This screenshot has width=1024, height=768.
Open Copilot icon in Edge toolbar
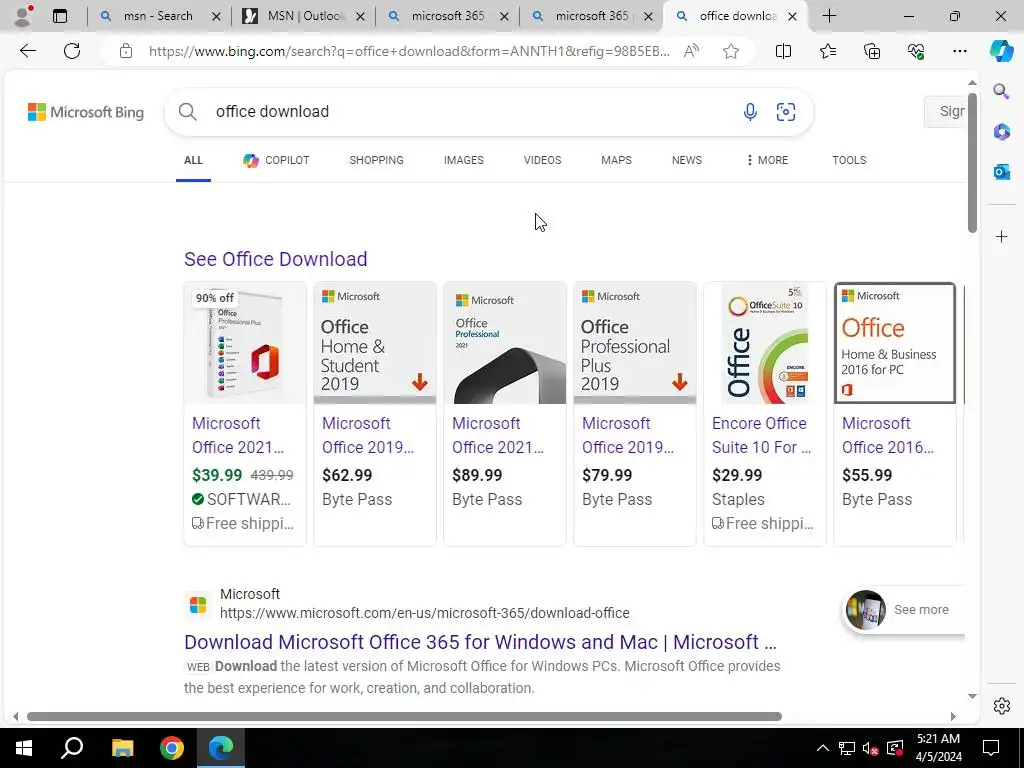tap(1001, 51)
